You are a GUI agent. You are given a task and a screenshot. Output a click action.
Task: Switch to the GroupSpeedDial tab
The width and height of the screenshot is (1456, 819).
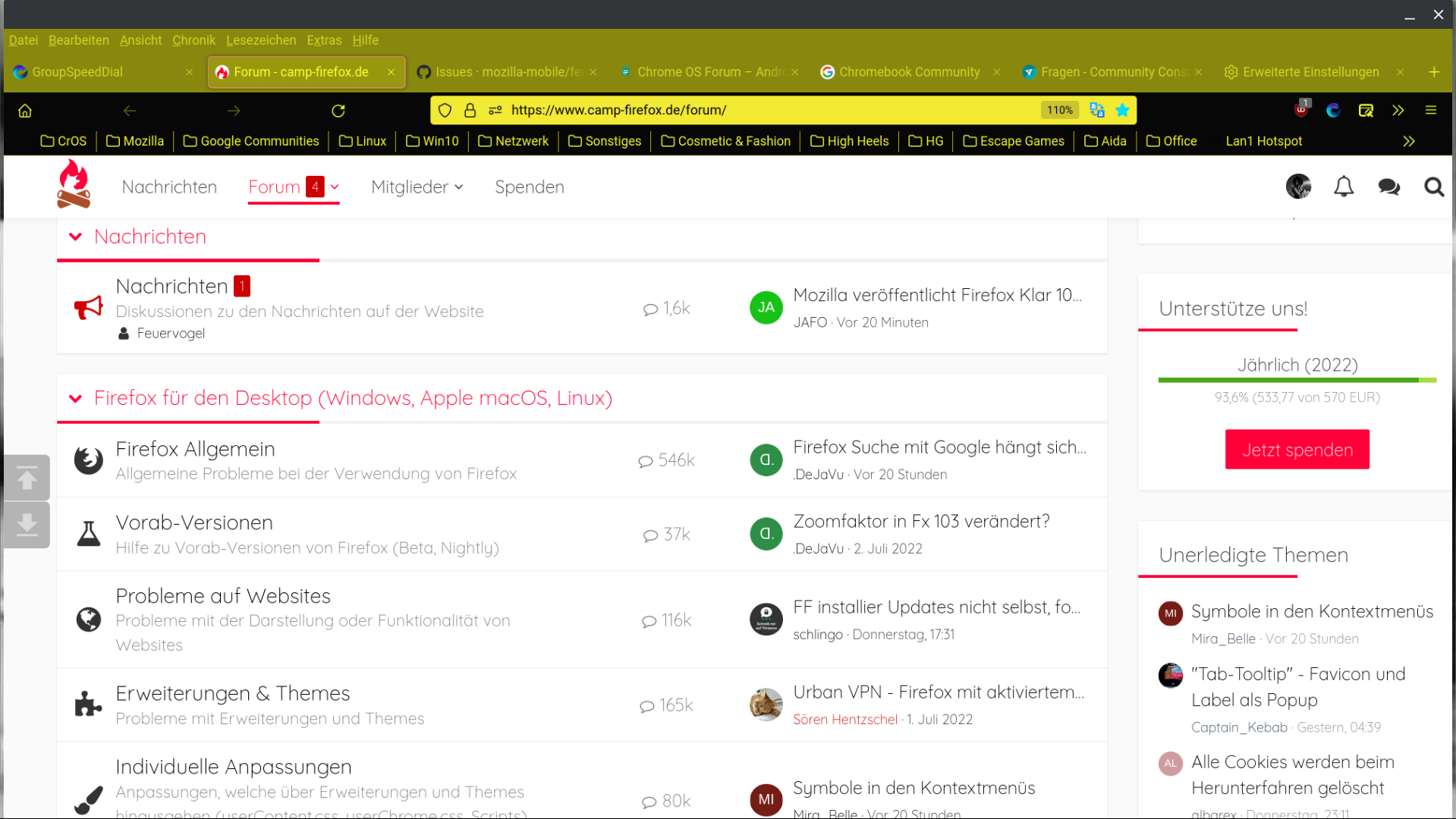pyautogui.click(x=103, y=72)
